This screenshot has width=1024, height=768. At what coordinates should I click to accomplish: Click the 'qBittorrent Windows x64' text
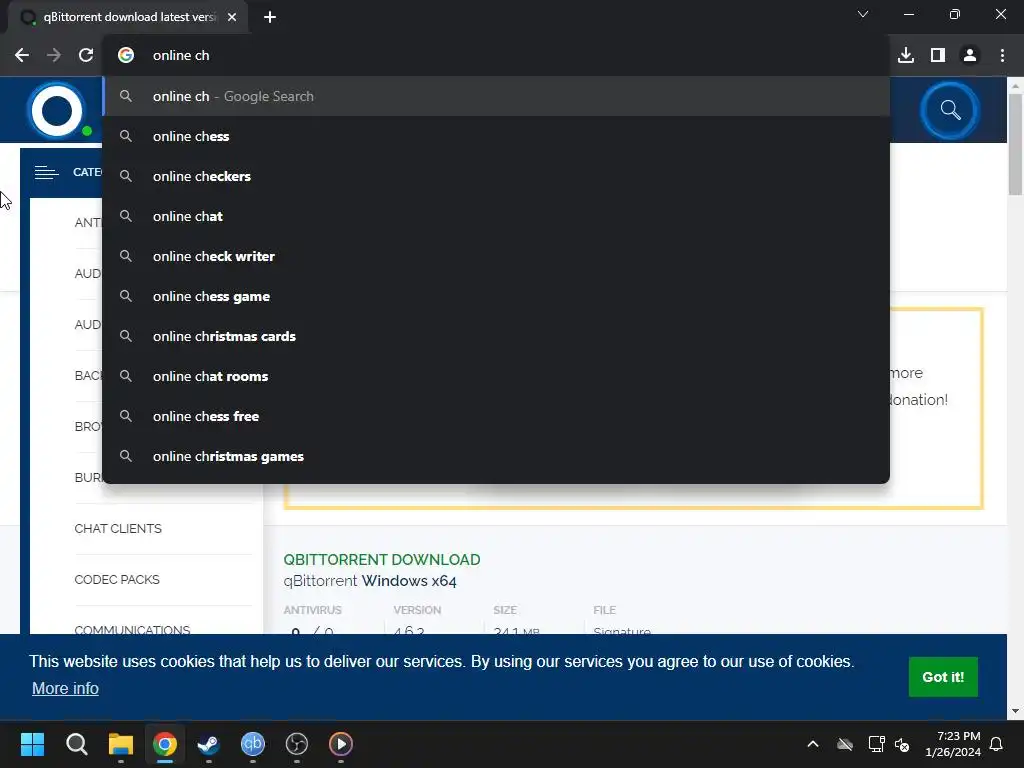(370, 581)
